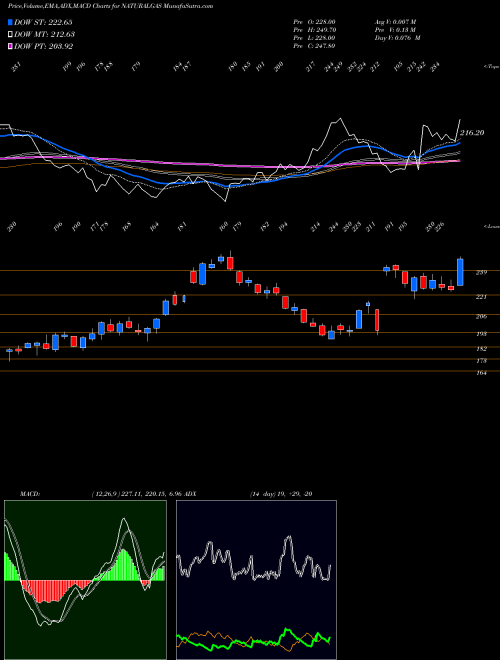Open the ADX indicator chart panel

pos(256,580)
